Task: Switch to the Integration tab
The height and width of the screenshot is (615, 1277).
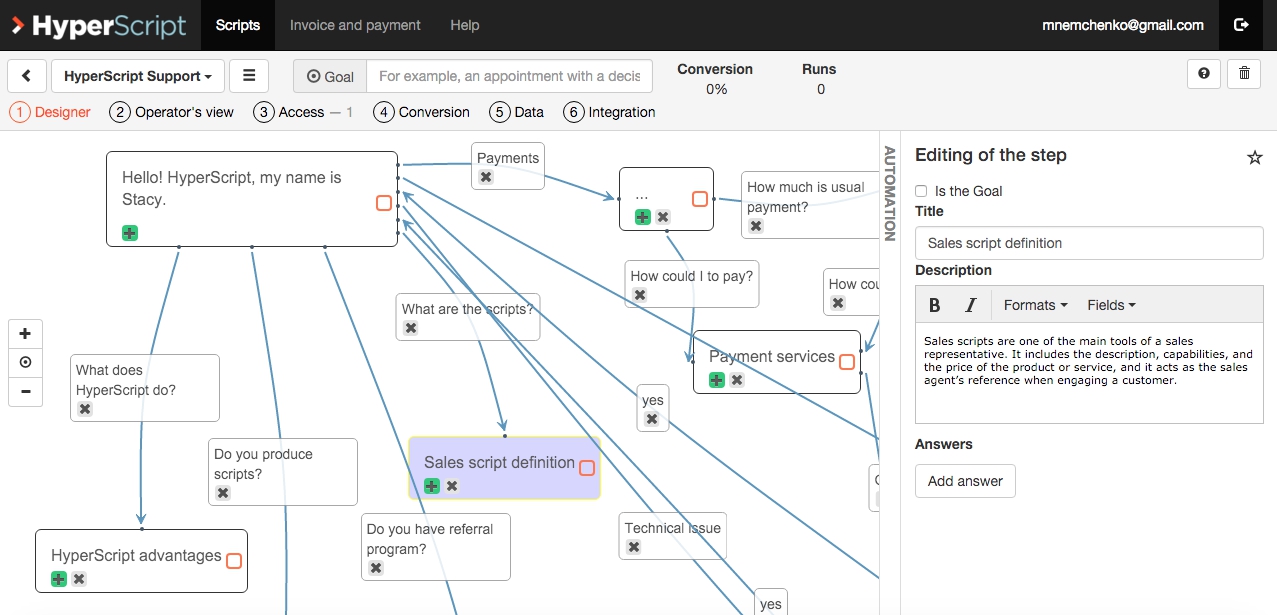Action: point(610,112)
